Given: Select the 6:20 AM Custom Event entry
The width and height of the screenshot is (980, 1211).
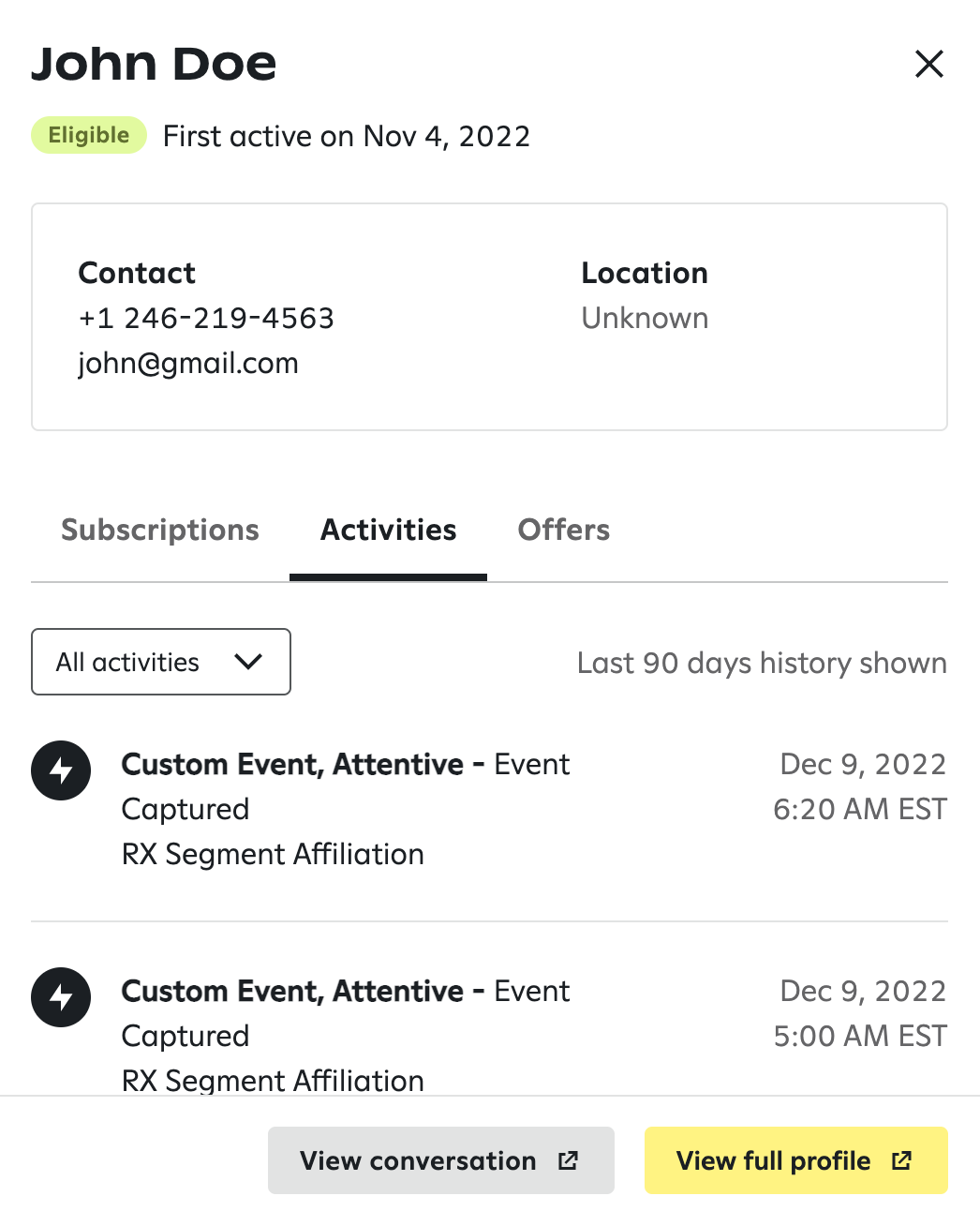Looking at the screenshot, I should tap(346, 765).
